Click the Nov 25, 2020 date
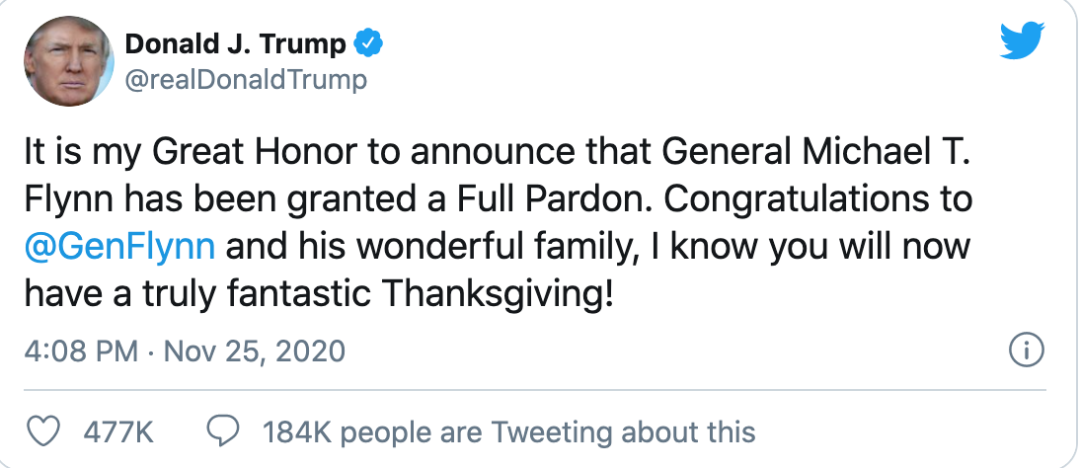 point(254,352)
